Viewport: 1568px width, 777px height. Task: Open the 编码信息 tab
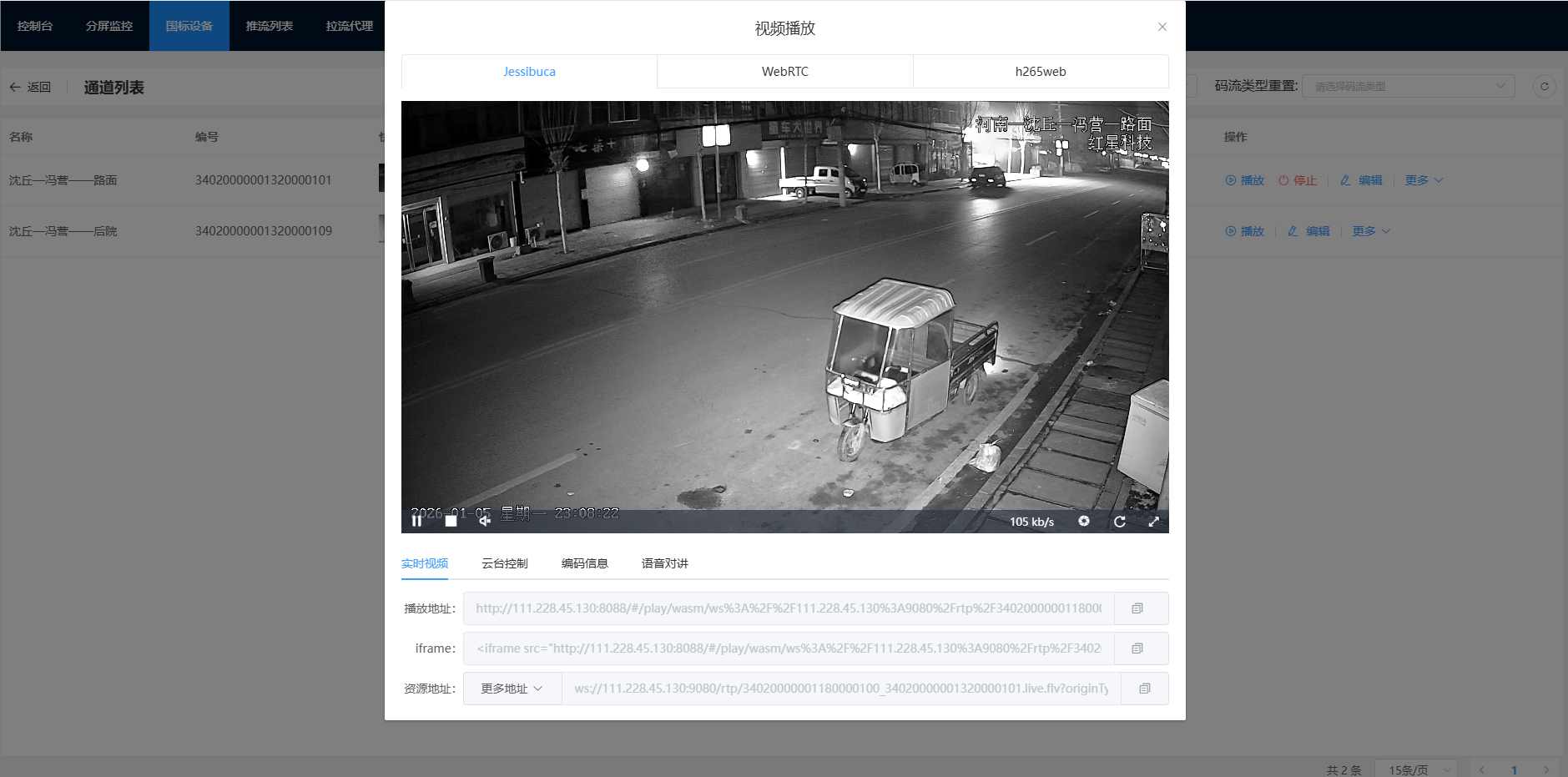click(x=584, y=563)
